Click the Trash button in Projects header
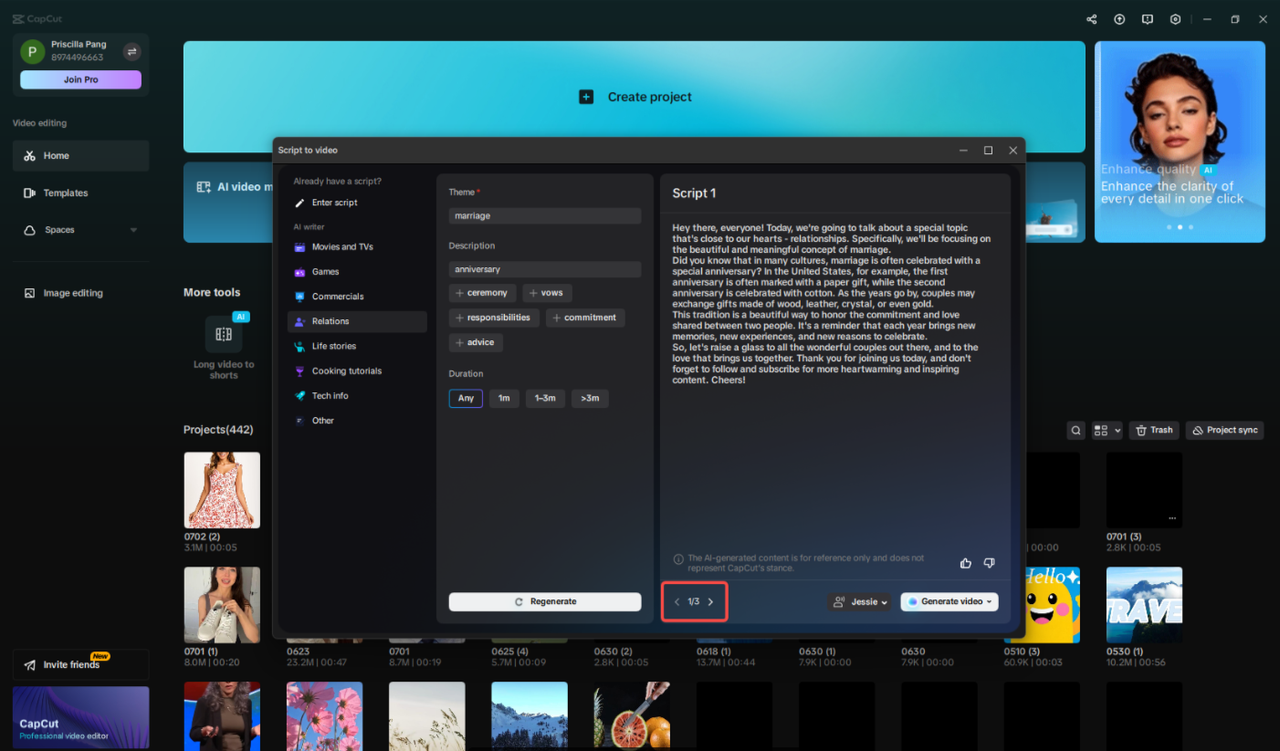The image size is (1280, 751). [x=1154, y=430]
